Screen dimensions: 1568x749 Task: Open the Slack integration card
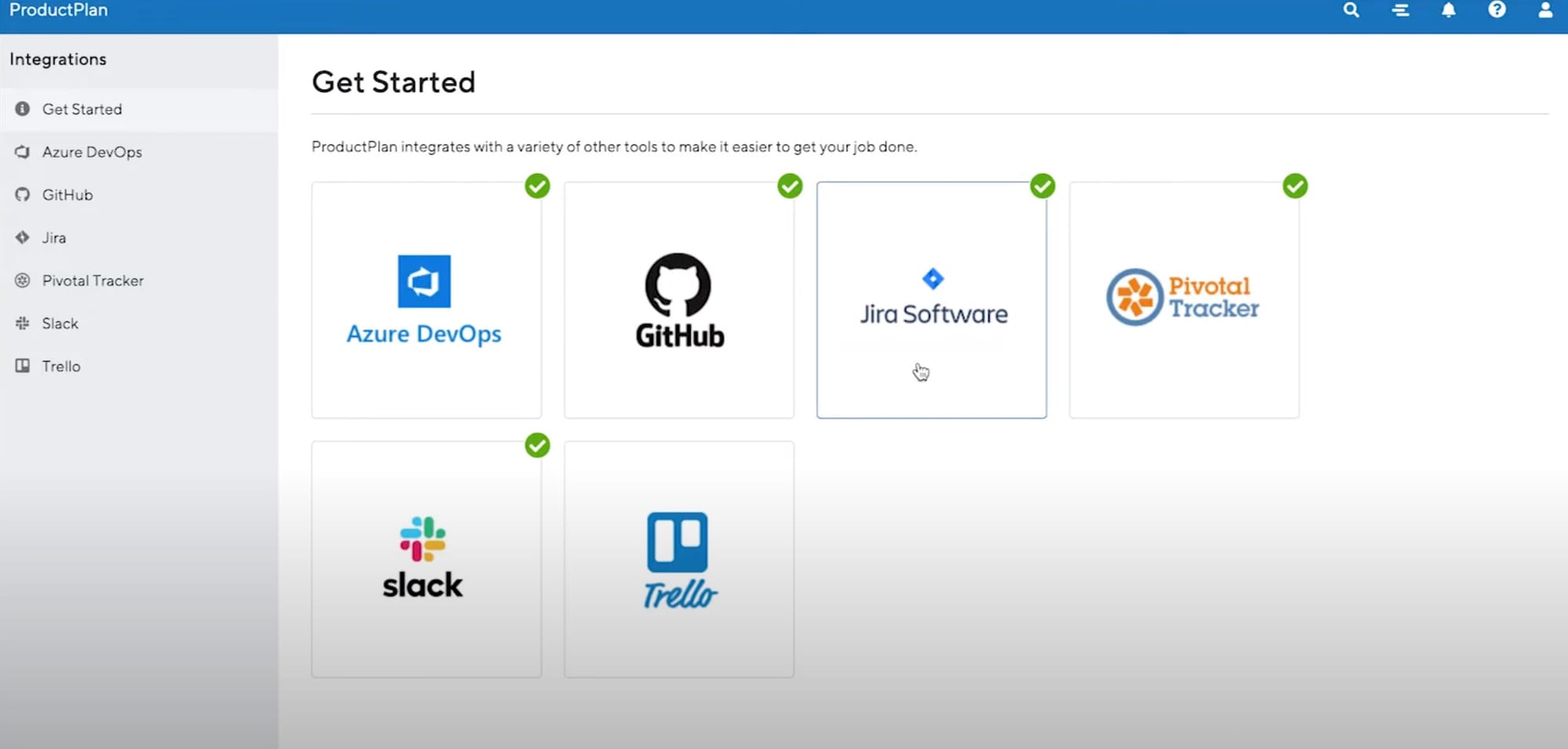tap(426, 560)
